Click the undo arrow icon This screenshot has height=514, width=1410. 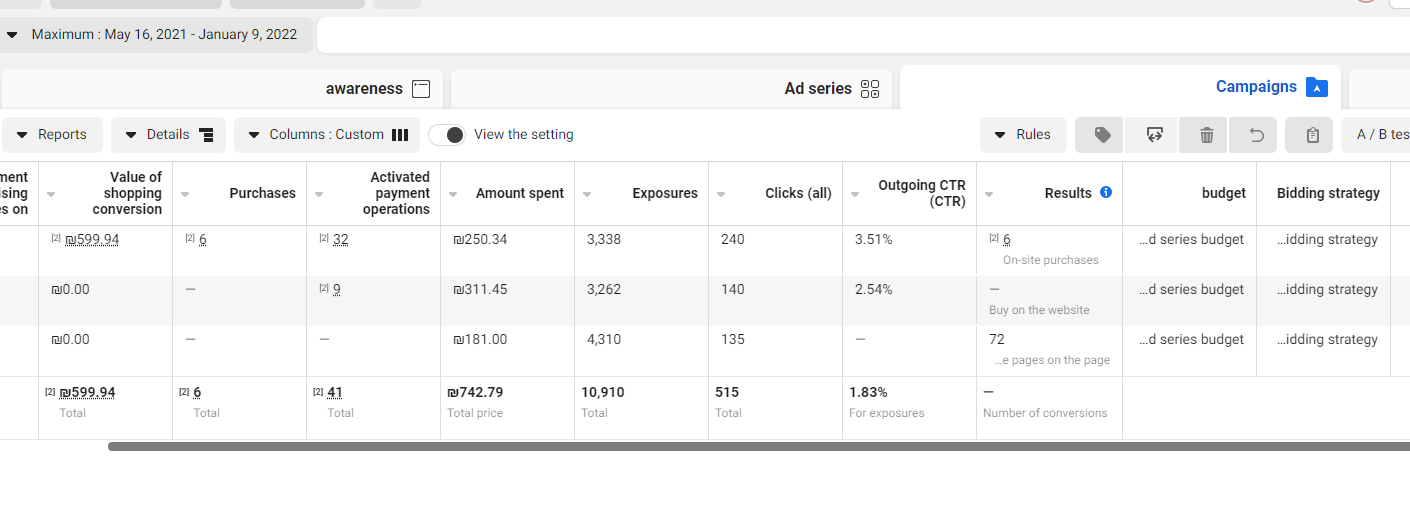click(1257, 135)
